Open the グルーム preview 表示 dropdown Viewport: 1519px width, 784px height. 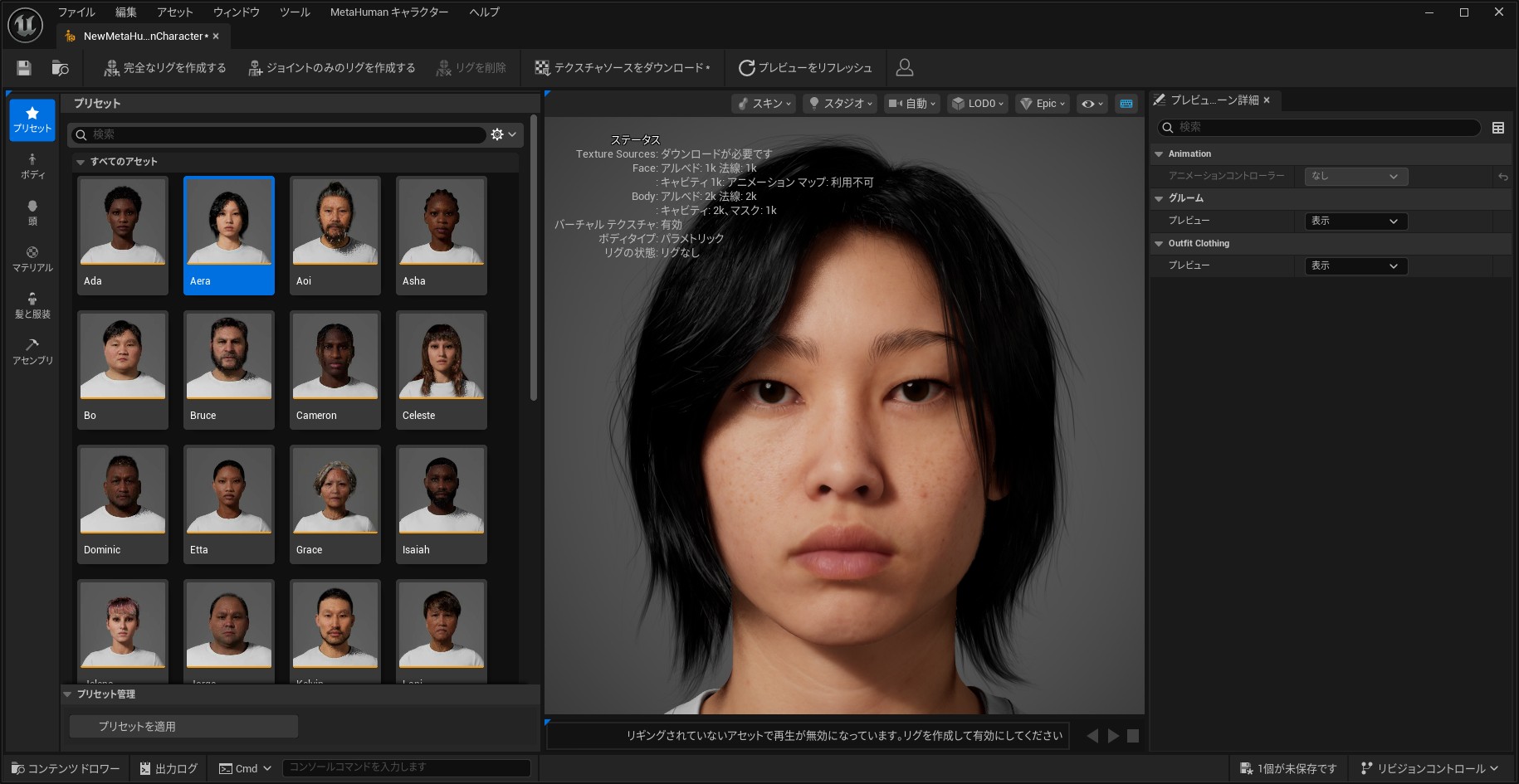coord(1355,222)
